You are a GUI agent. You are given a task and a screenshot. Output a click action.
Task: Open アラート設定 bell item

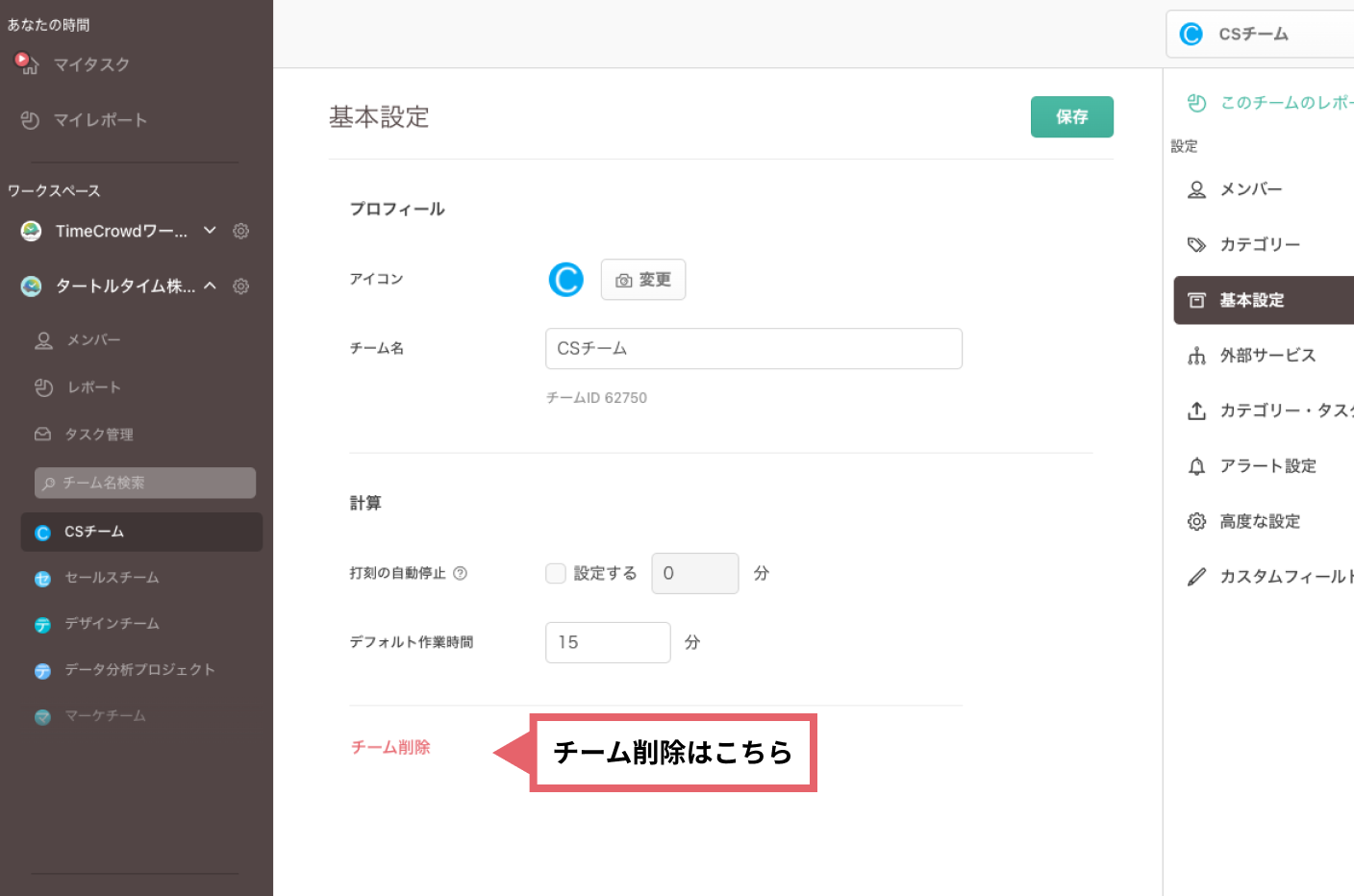point(1266,466)
